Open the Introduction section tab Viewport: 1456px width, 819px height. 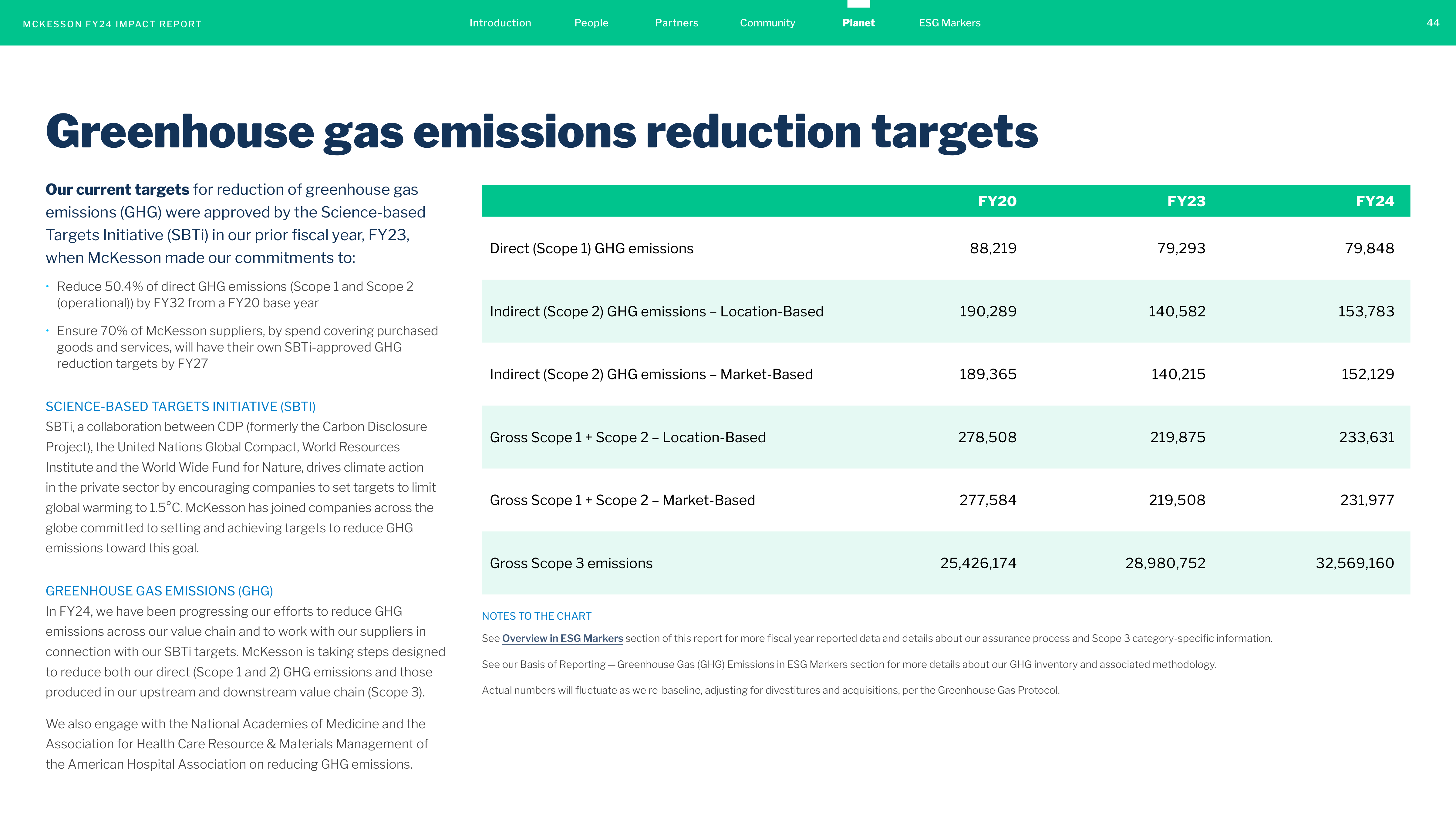500,23
